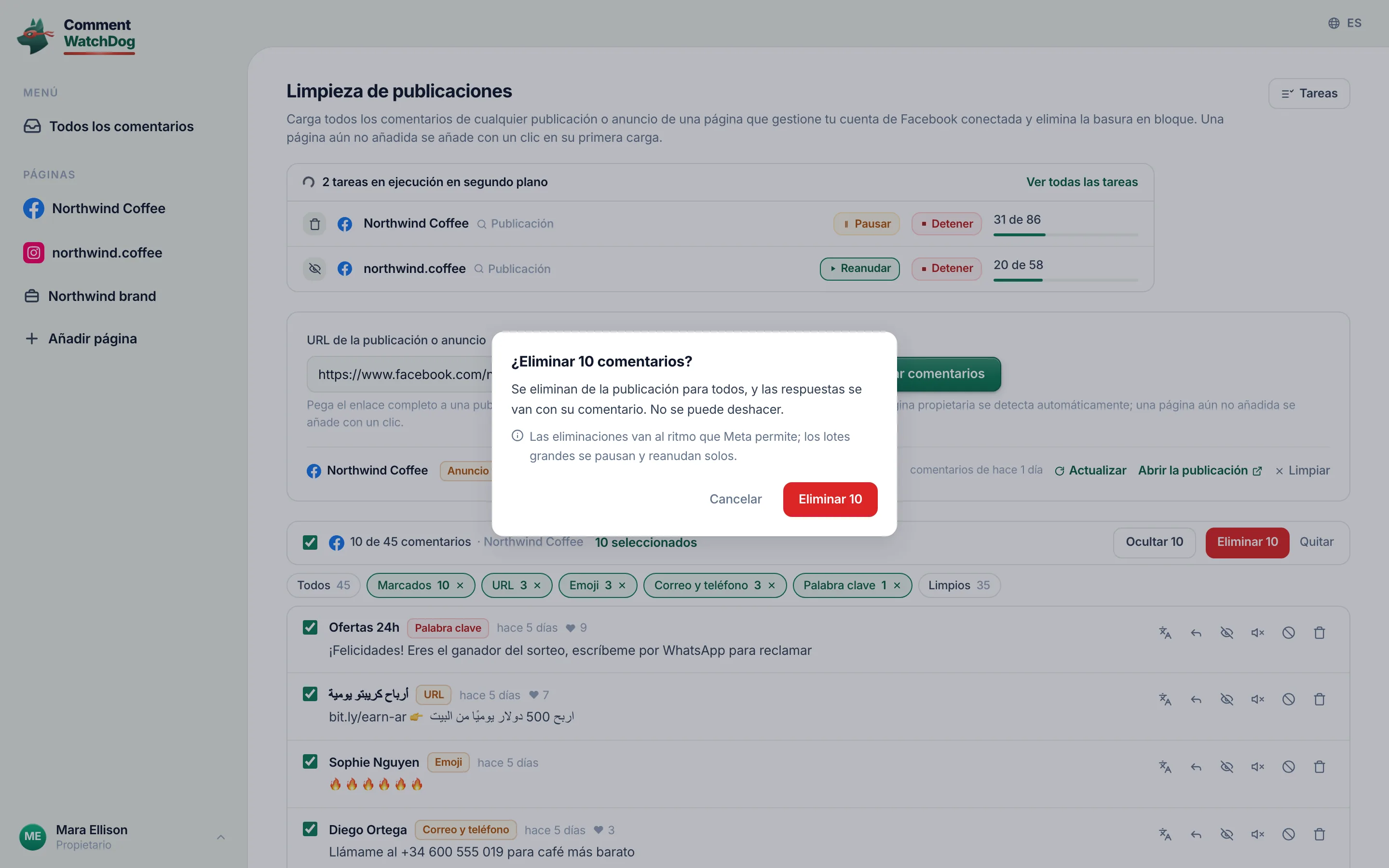The width and height of the screenshot is (1389, 868).
Task: Expand Mara Ellison account menu
Action: tap(123, 837)
